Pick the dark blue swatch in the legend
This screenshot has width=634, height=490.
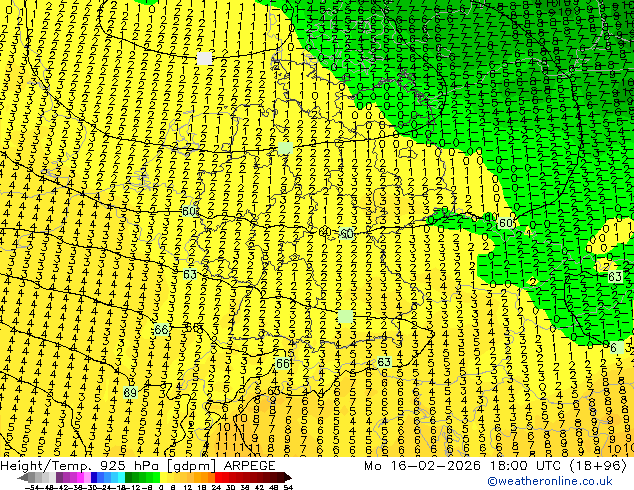(94, 477)
